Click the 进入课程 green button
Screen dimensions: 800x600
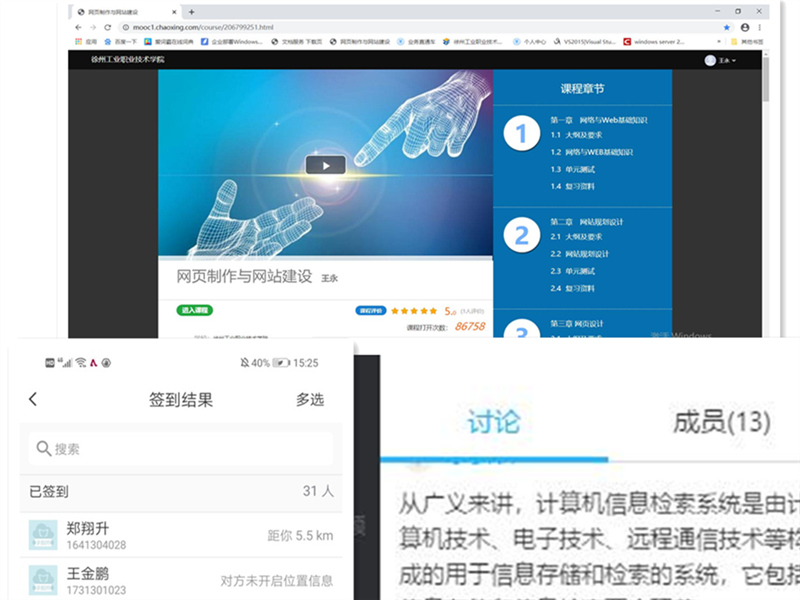pyautogui.click(x=194, y=310)
